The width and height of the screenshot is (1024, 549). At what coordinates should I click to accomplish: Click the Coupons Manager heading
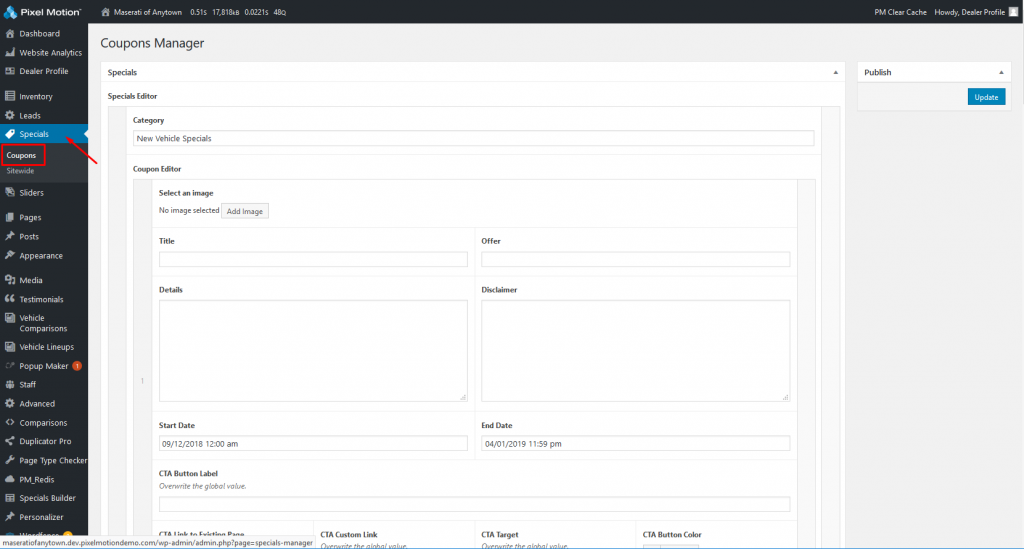click(152, 43)
